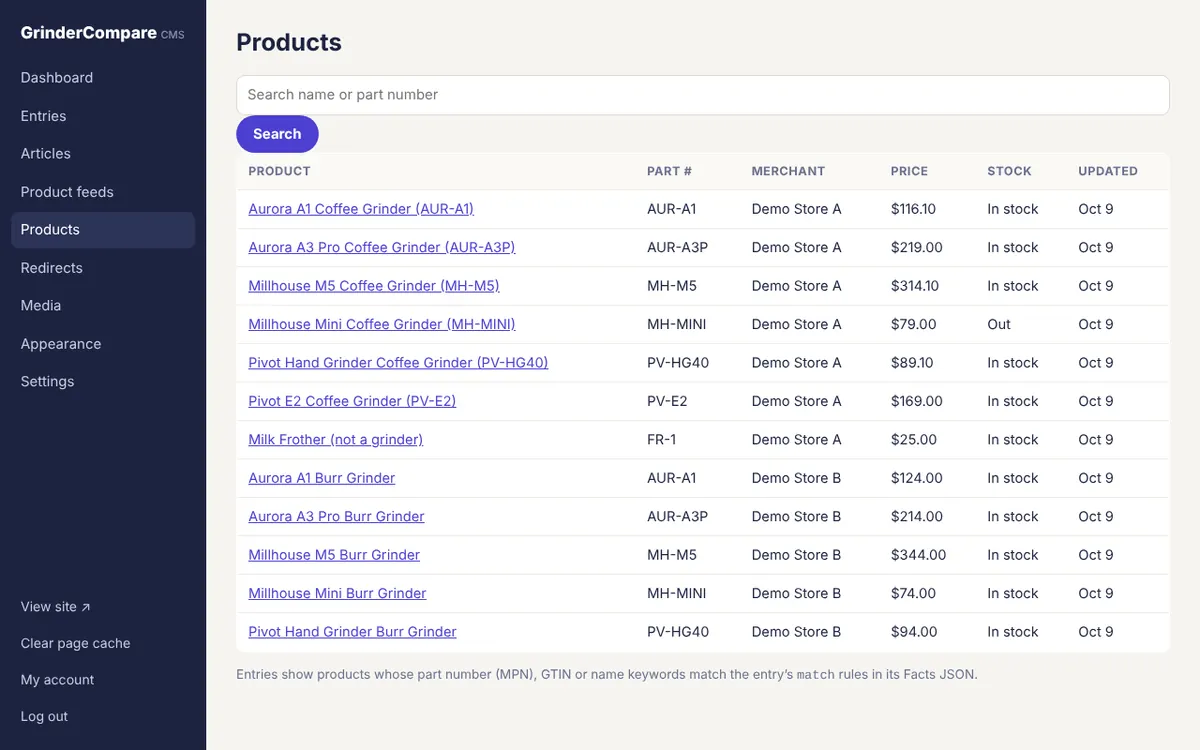
Task: Open Articles from the sidebar
Action: 103,154
